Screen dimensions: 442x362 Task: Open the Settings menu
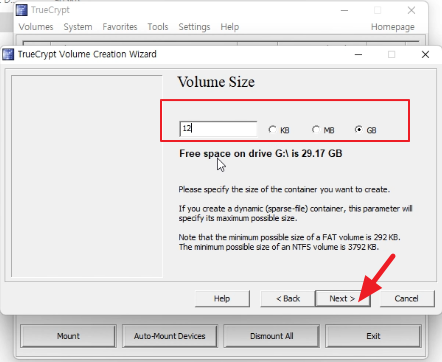click(x=194, y=27)
